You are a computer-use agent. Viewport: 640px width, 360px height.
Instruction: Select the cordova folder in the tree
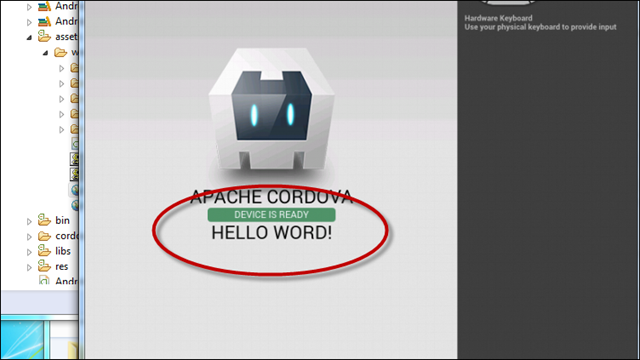coord(57,236)
